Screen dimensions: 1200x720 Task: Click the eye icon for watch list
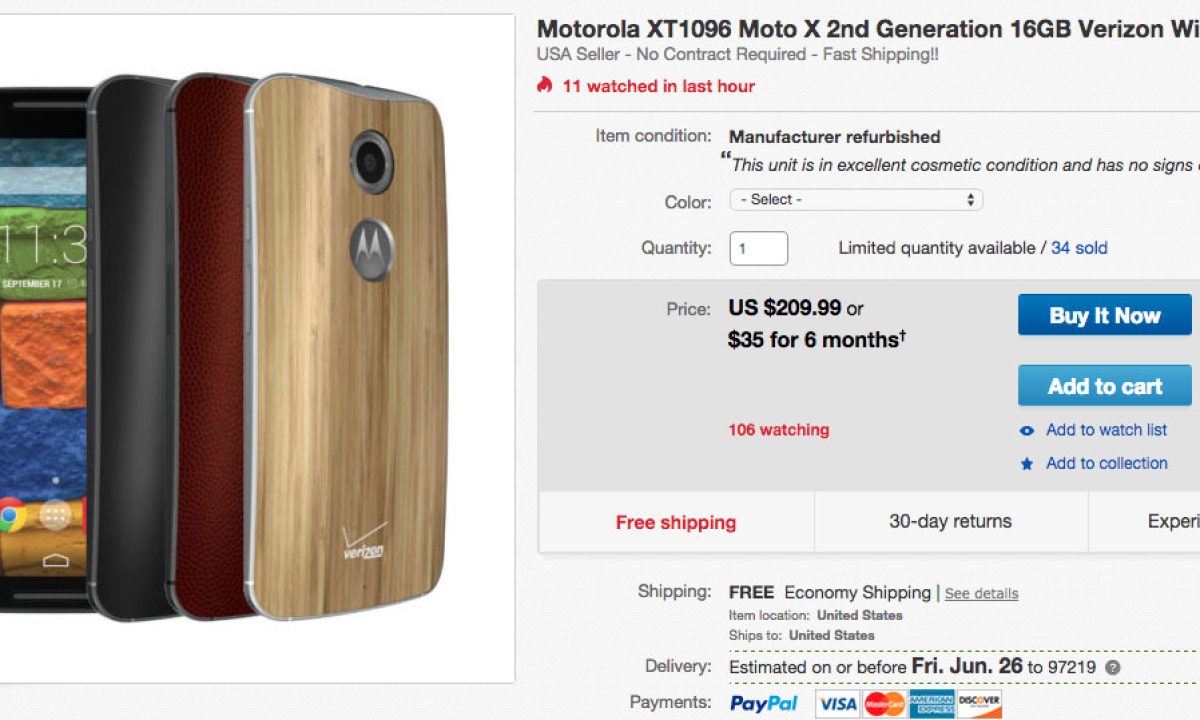(x=1027, y=431)
